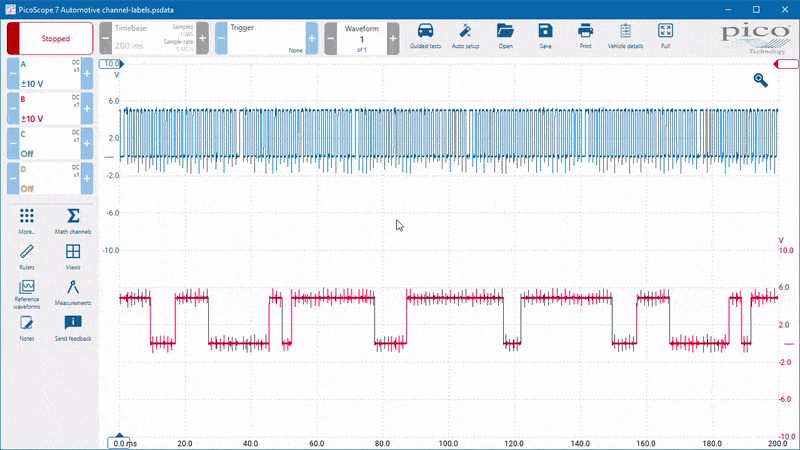Open Views grid icon
The width and height of the screenshot is (800, 450).
click(x=73, y=257)
